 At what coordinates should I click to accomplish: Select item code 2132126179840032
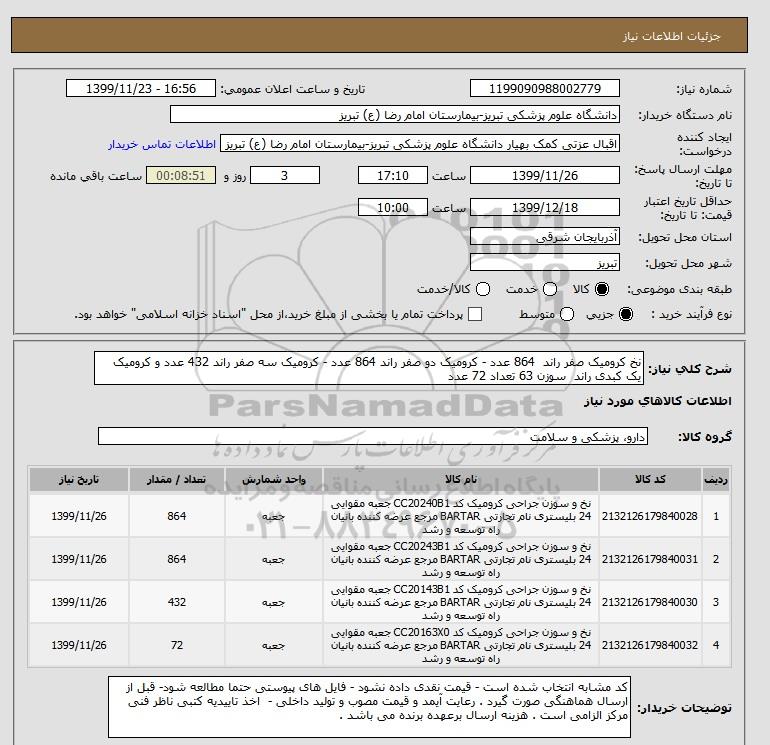click(x=650, y=645)
